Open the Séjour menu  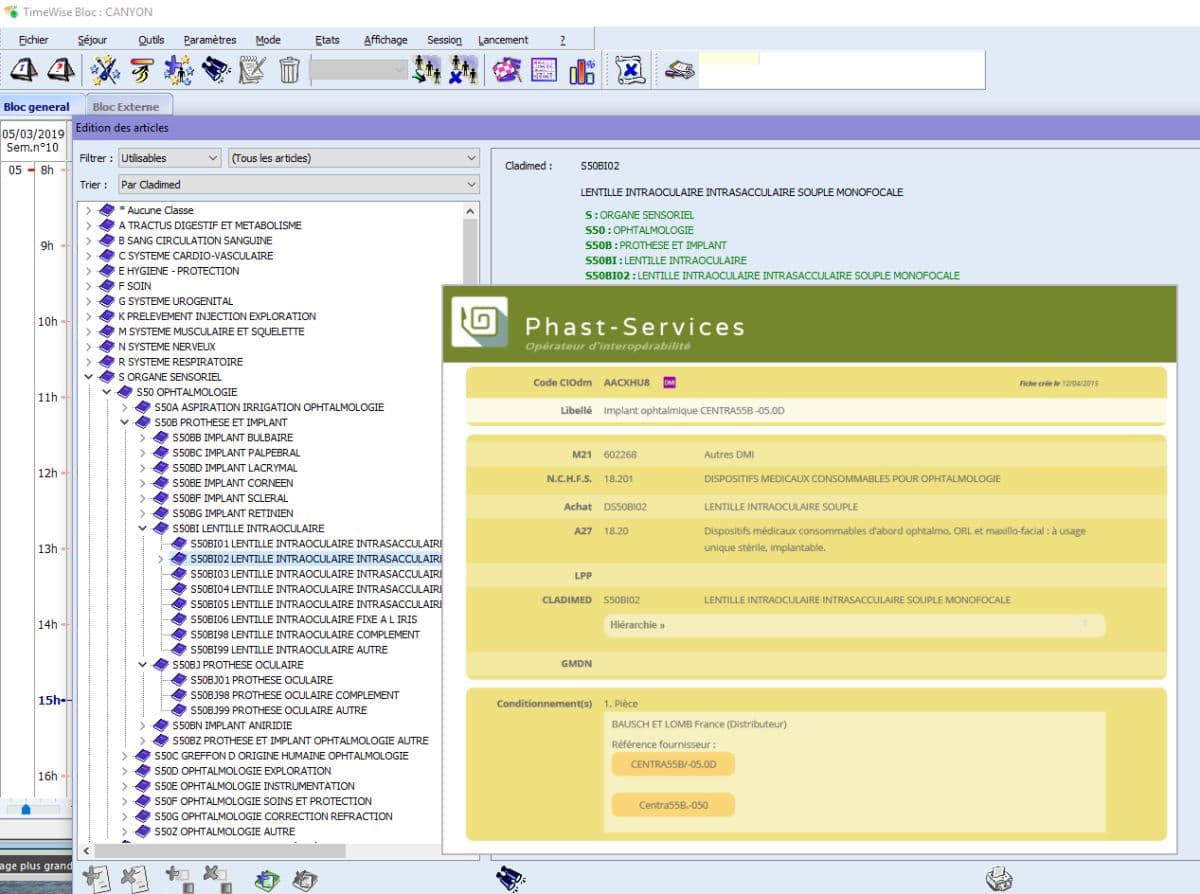point(92,40)
